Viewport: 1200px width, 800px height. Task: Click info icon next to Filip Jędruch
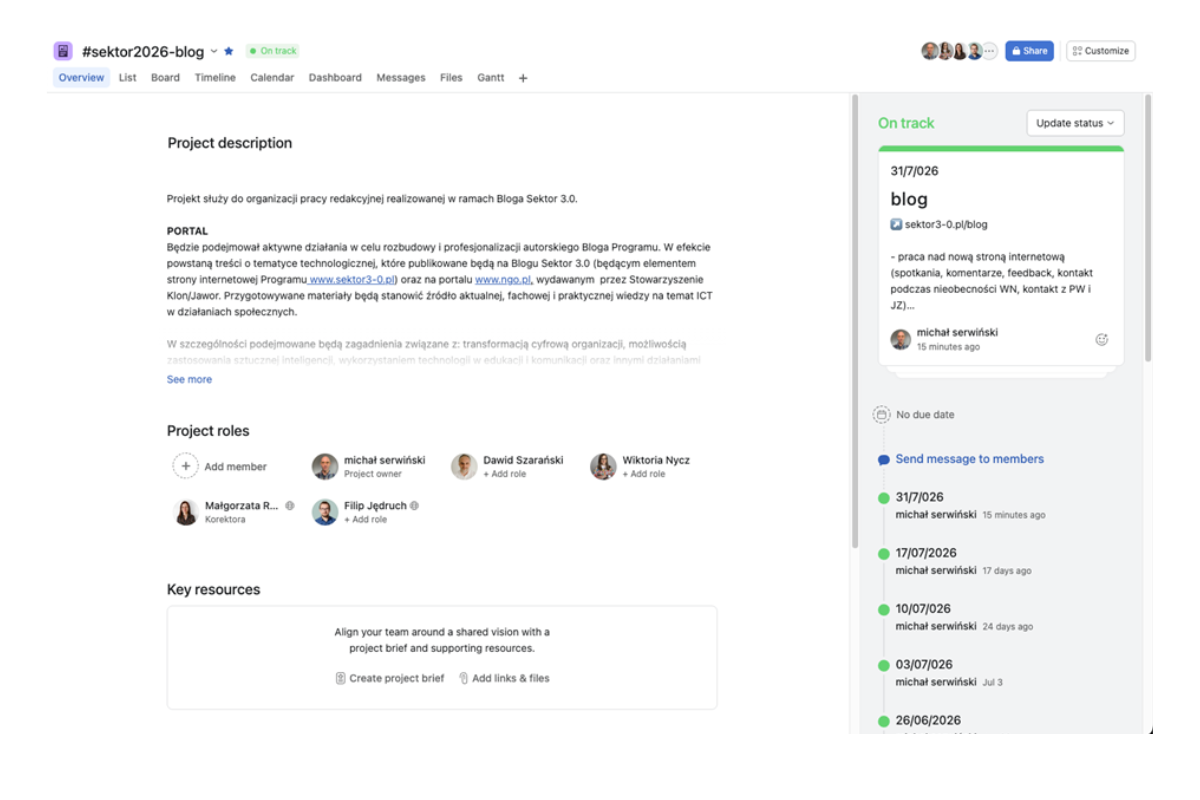[x=414, y=506]
